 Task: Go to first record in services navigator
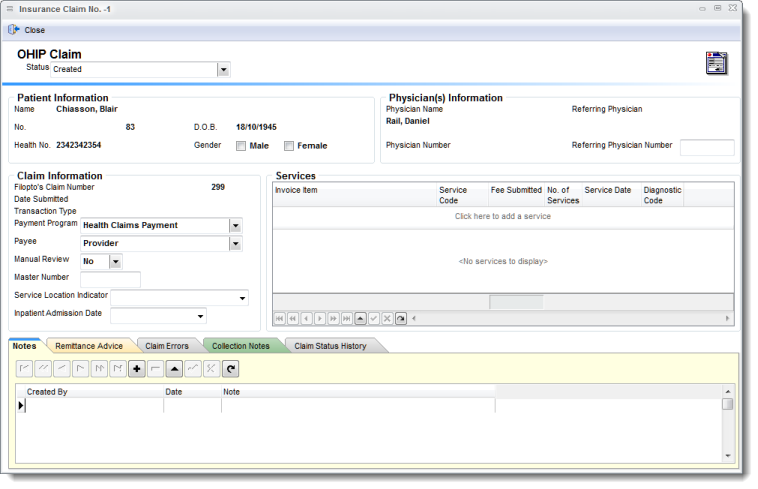pyautogui.click(x=280, y=318)
